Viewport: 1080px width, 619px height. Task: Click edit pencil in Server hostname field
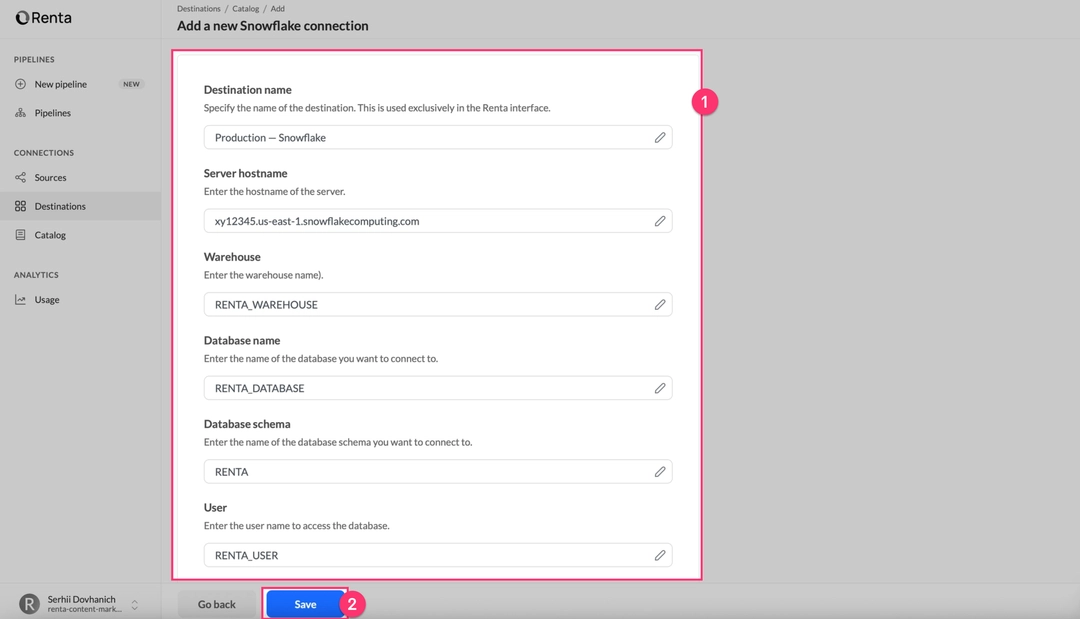click(x=660, y=221)
